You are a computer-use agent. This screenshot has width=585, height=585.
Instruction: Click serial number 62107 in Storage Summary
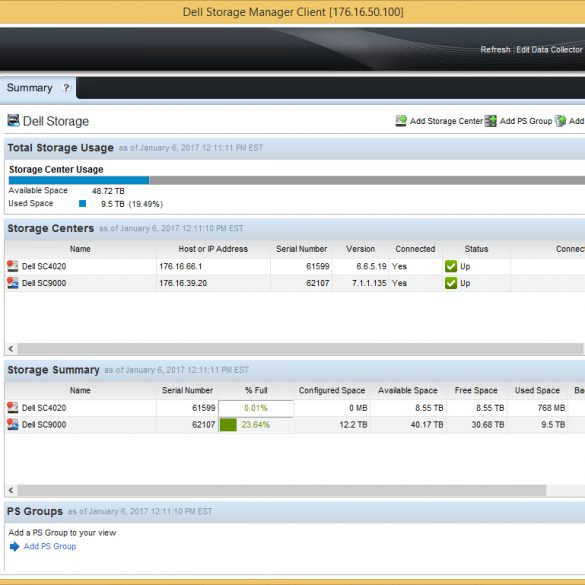203,425
